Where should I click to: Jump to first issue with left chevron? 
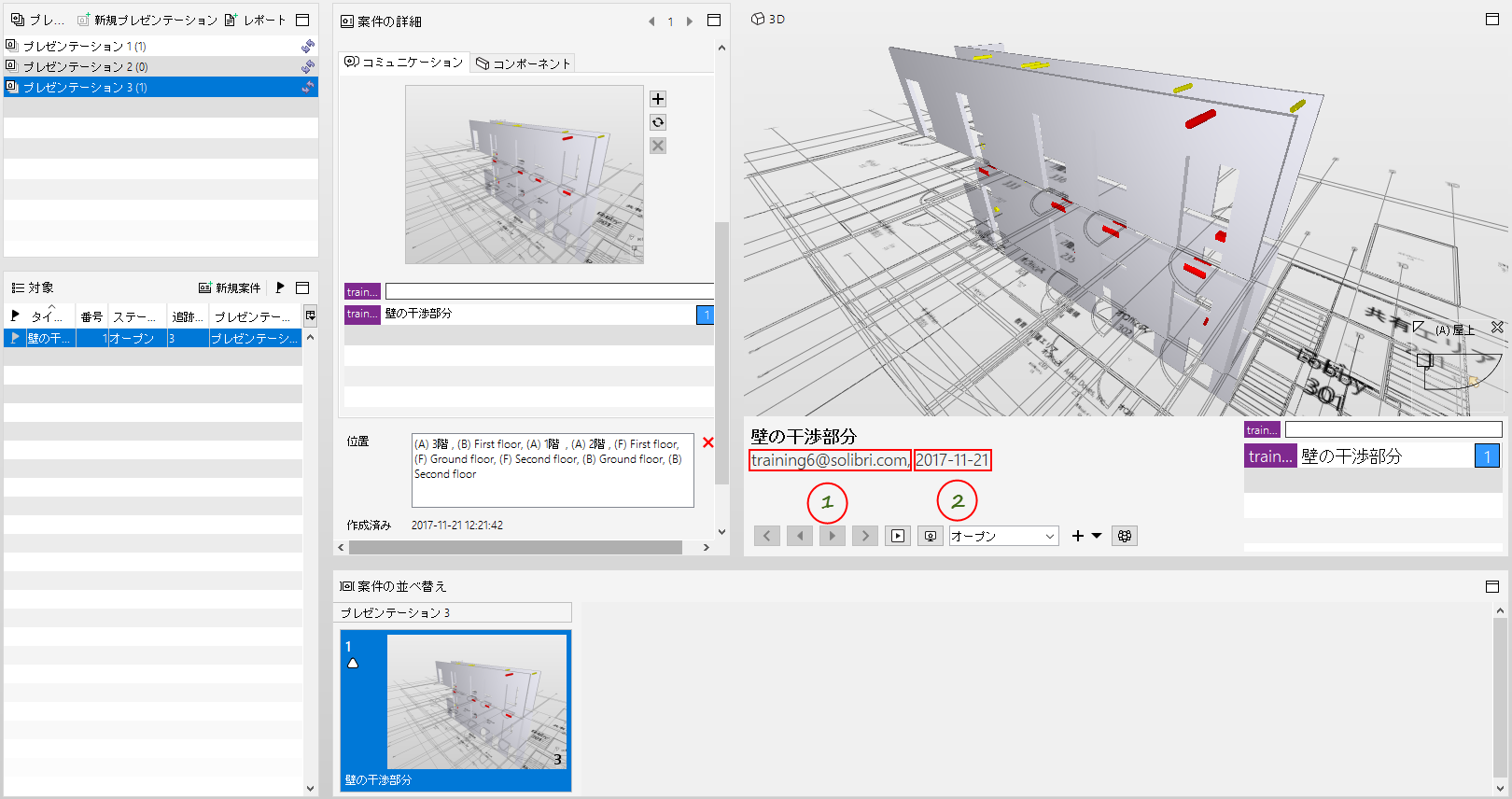(767, 536)
